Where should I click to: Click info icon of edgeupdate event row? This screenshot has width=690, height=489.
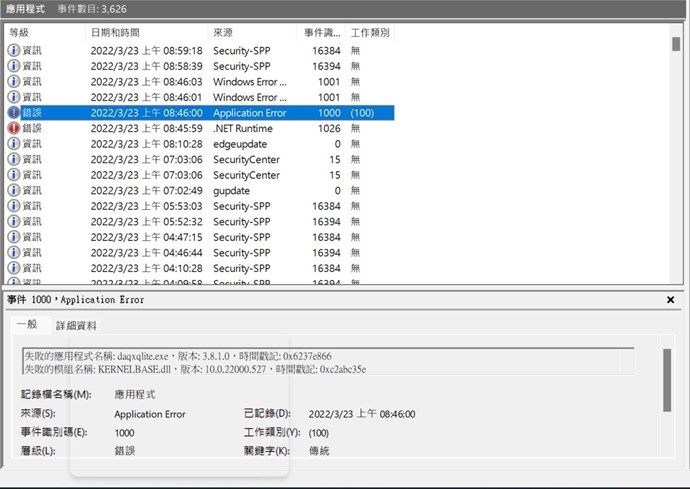coord(13,144)
